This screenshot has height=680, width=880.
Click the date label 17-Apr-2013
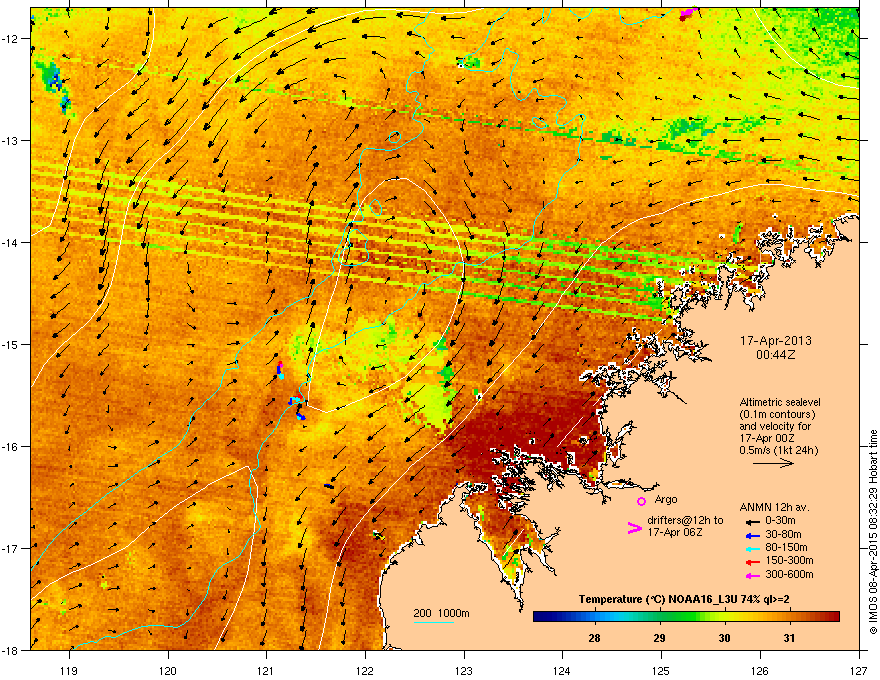[776, 341]
